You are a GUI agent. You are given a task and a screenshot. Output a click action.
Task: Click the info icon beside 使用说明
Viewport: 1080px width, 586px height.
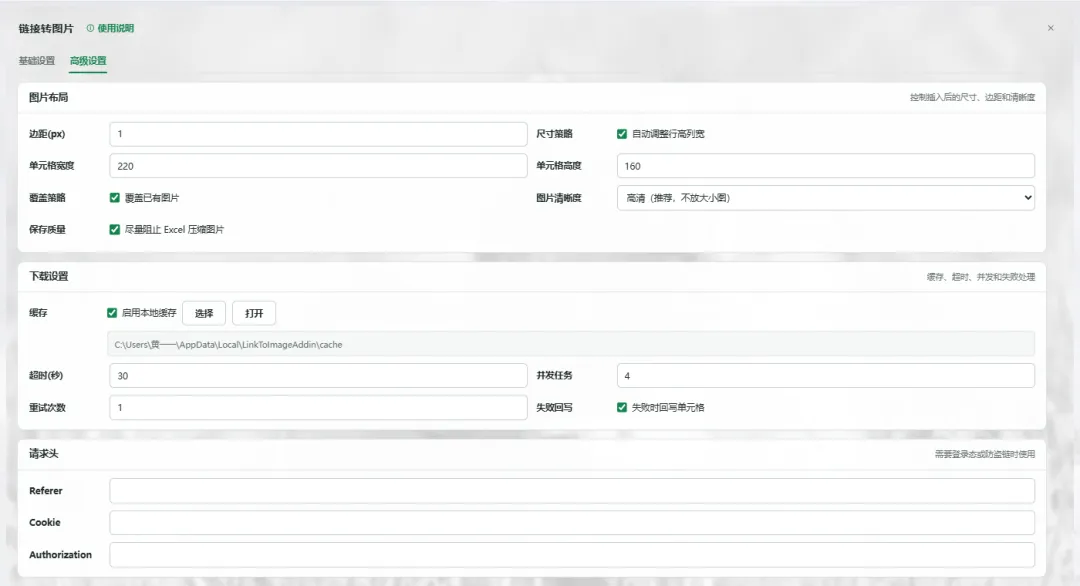(90, 28)
